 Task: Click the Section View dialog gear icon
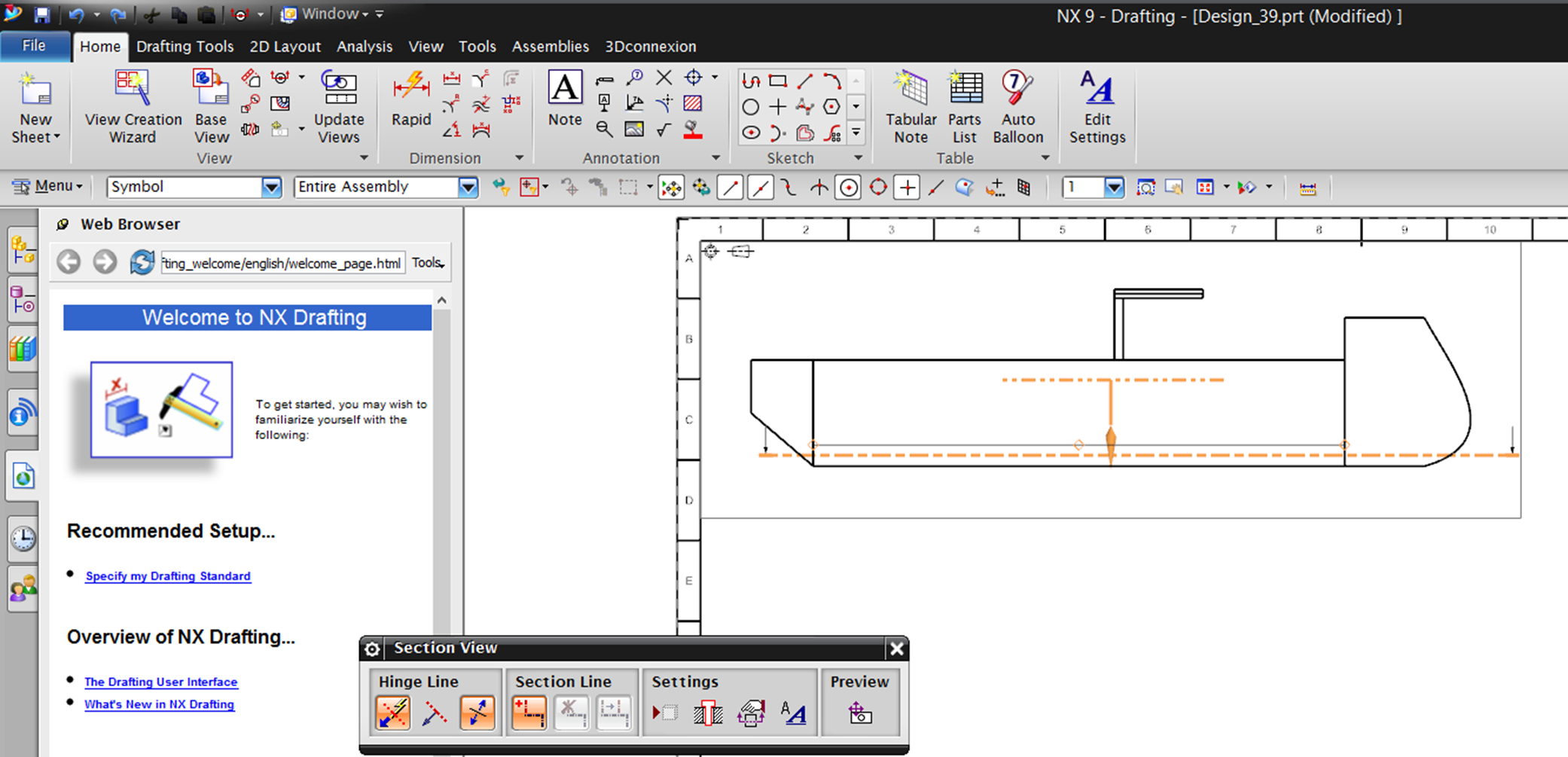(372, 649)
